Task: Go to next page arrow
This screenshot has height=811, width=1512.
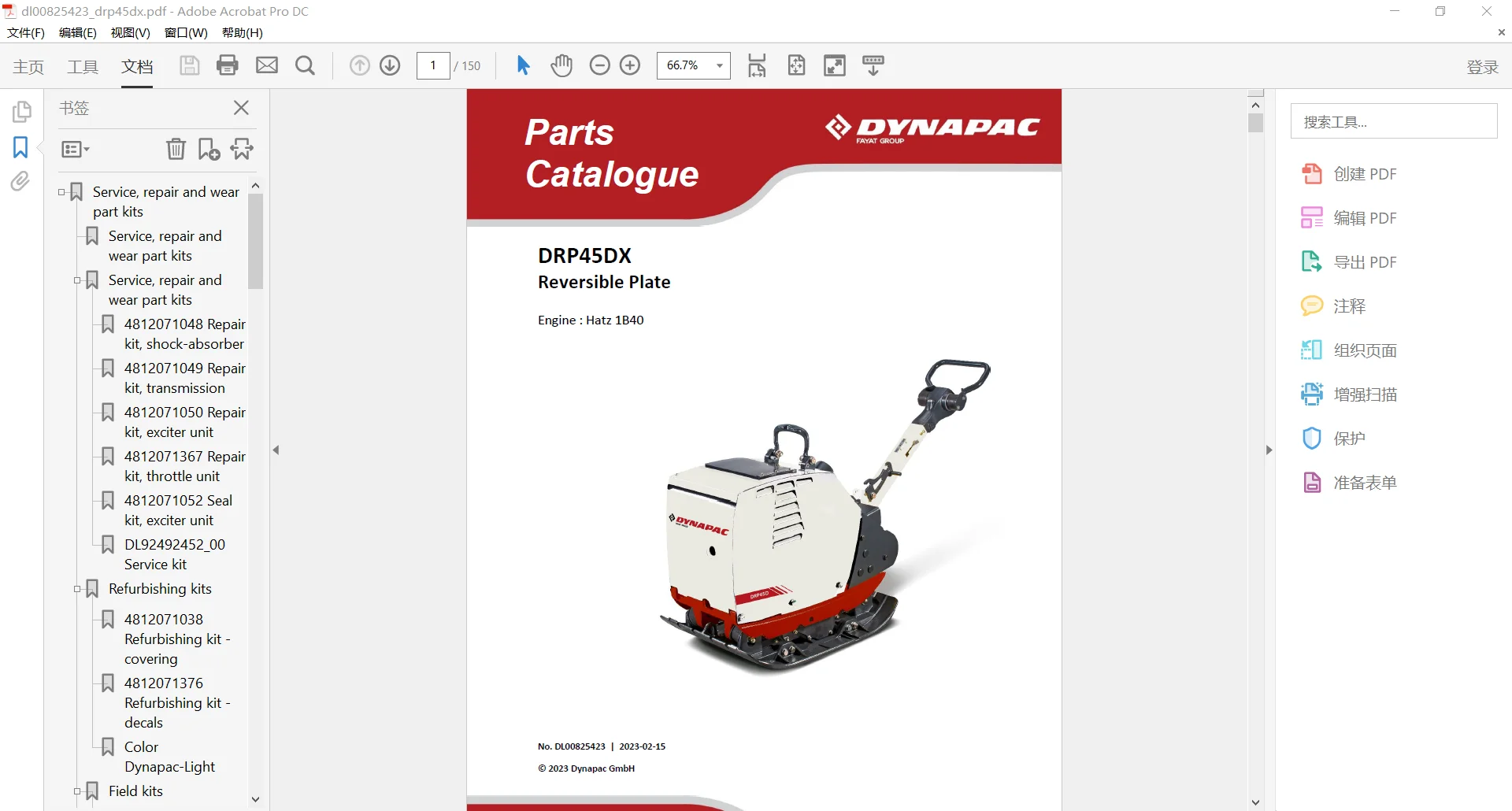Action: pos(390,65)
